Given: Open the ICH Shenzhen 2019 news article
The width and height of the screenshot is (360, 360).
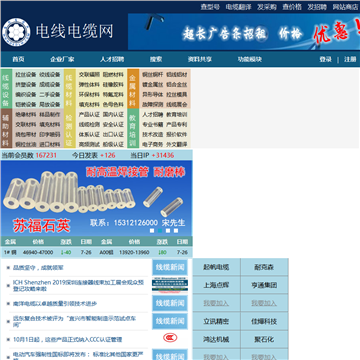Looking at the screenshot, I should click(x=78, y=285).
